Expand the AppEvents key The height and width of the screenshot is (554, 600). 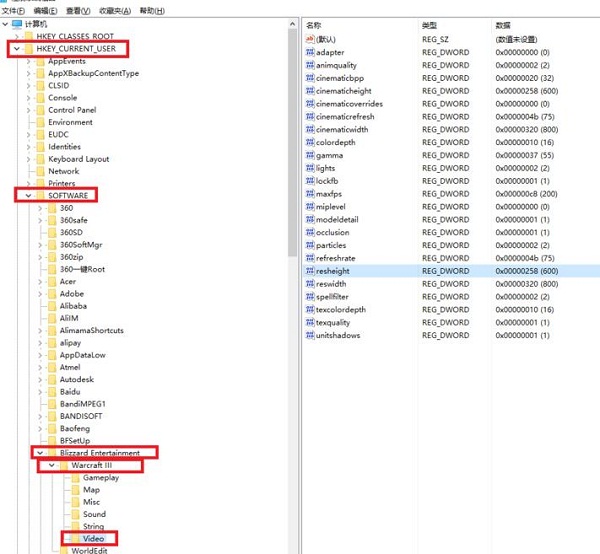(28, 61)
